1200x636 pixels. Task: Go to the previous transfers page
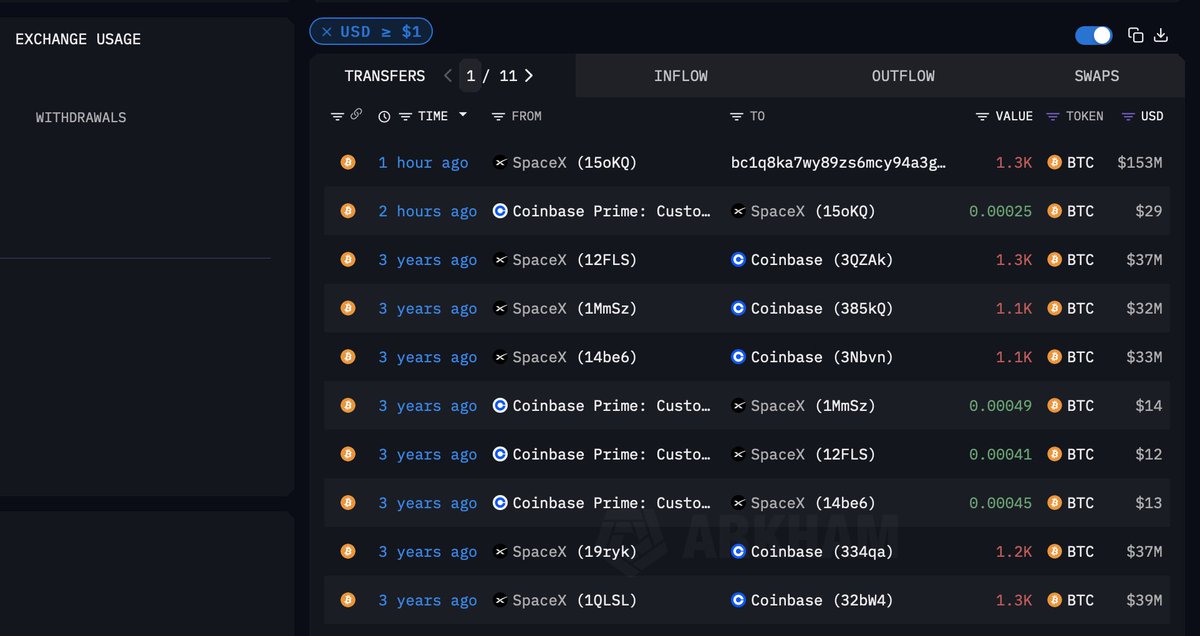tap(448, 76)
